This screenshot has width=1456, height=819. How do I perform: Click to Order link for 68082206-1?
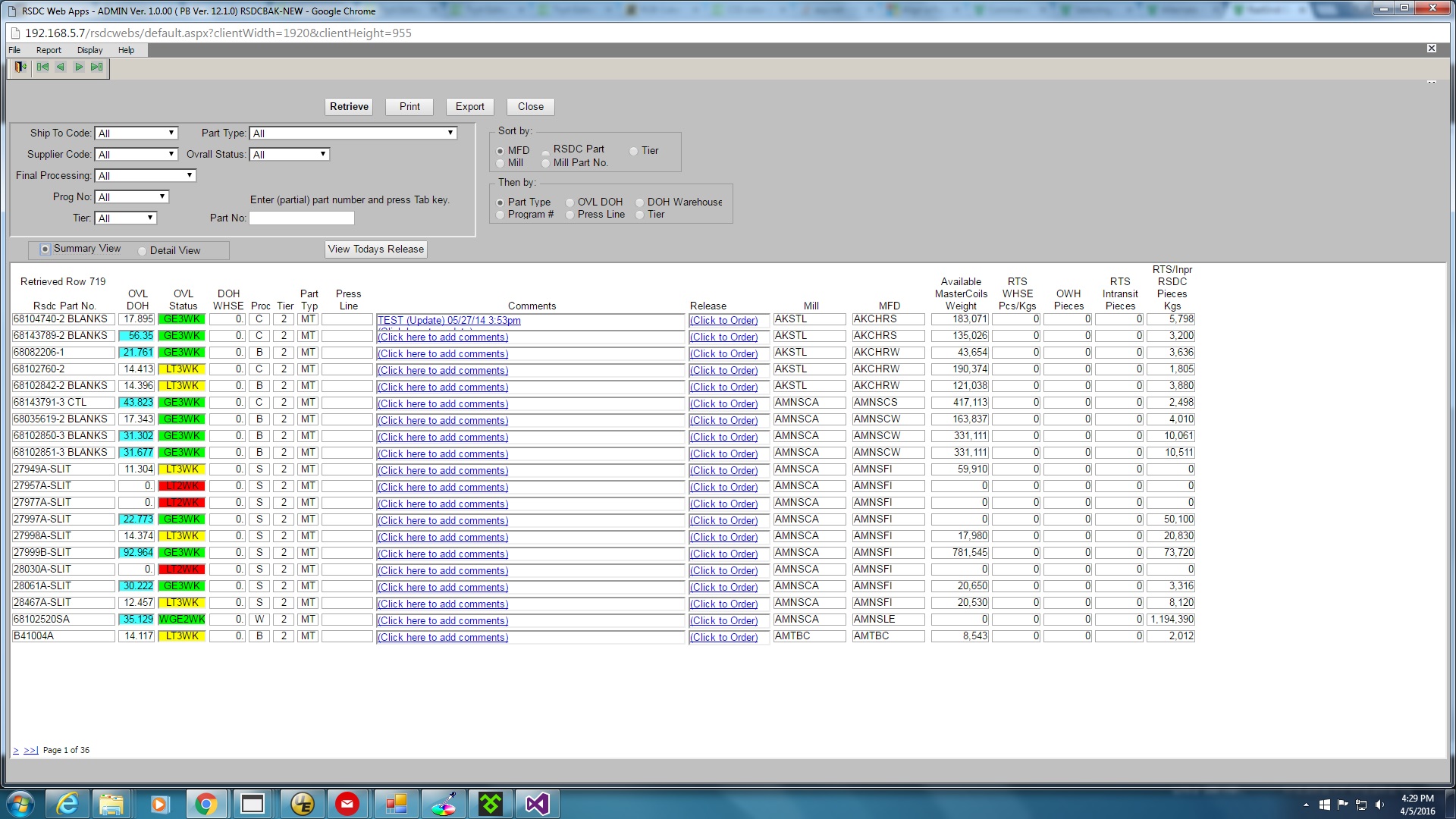[x=723, y=354]
